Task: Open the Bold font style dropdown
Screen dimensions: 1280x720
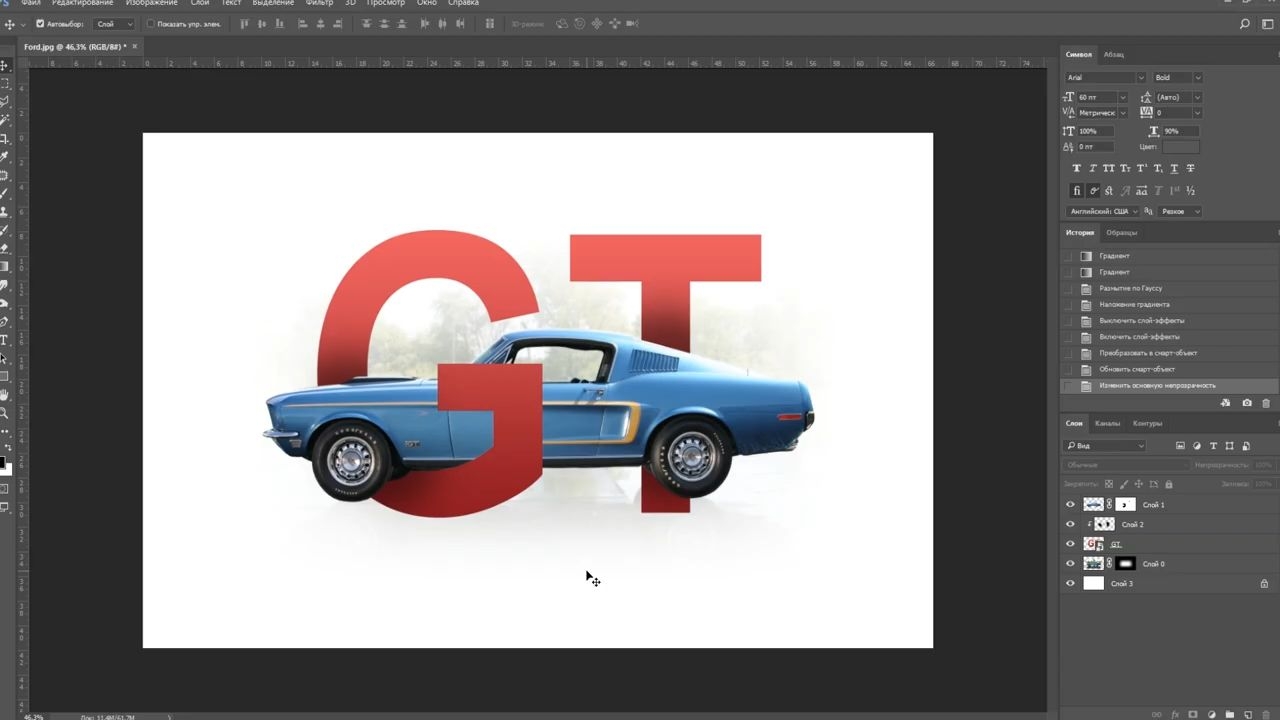Action: [x=1197, y=78]
